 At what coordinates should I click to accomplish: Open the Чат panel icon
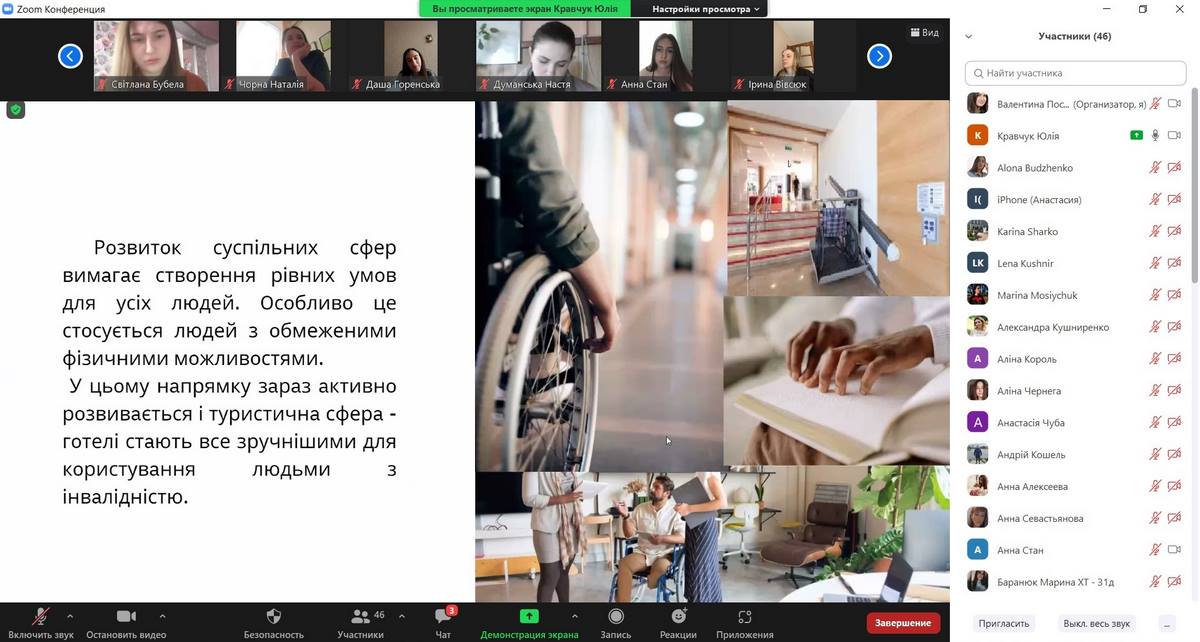coord(443,616)
